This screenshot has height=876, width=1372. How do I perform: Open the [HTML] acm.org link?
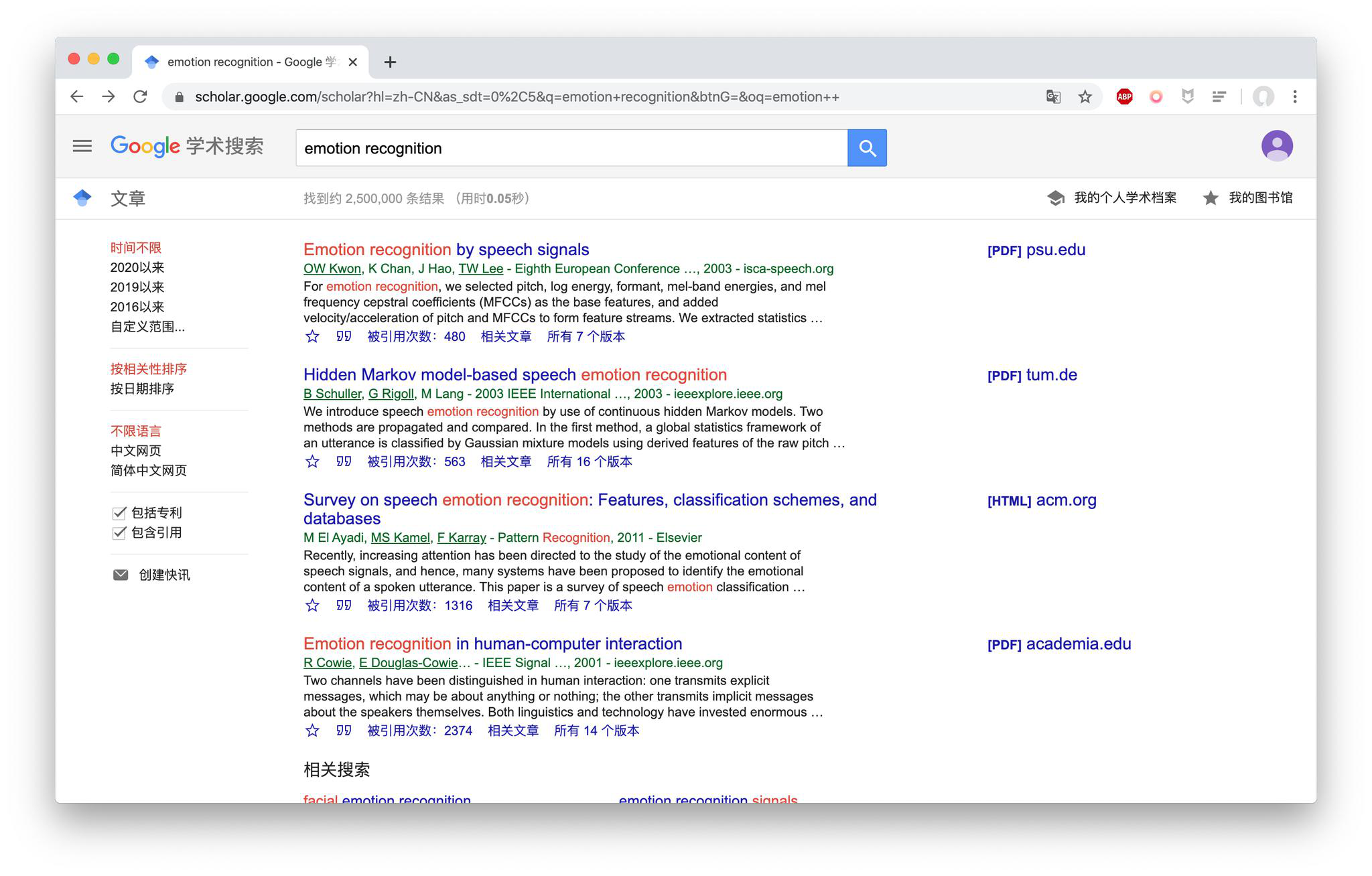(x=1042, y=501)
